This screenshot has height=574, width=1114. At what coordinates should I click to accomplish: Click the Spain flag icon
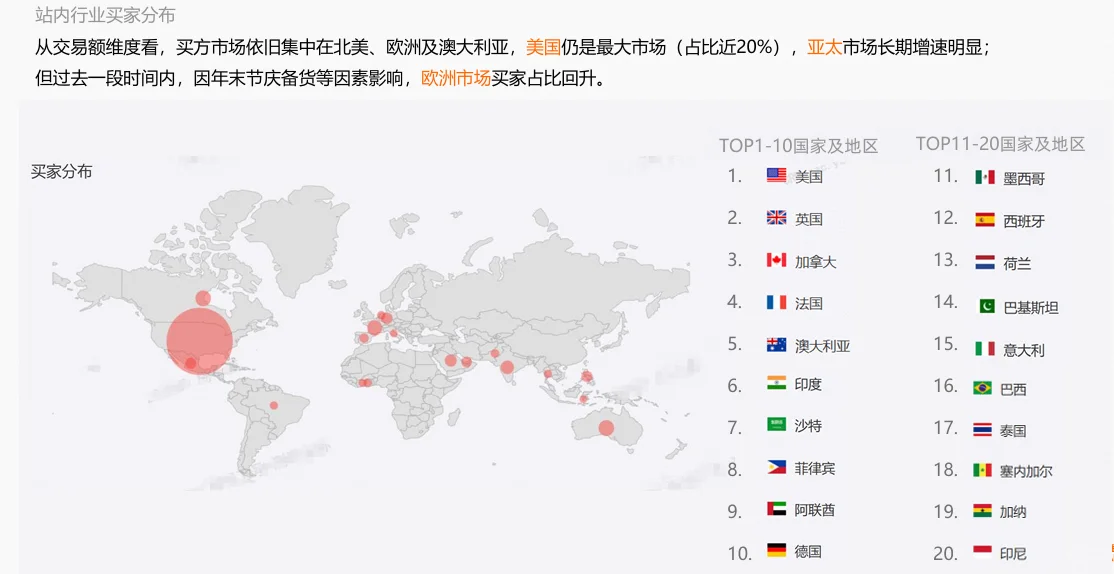tap(985, 220)
